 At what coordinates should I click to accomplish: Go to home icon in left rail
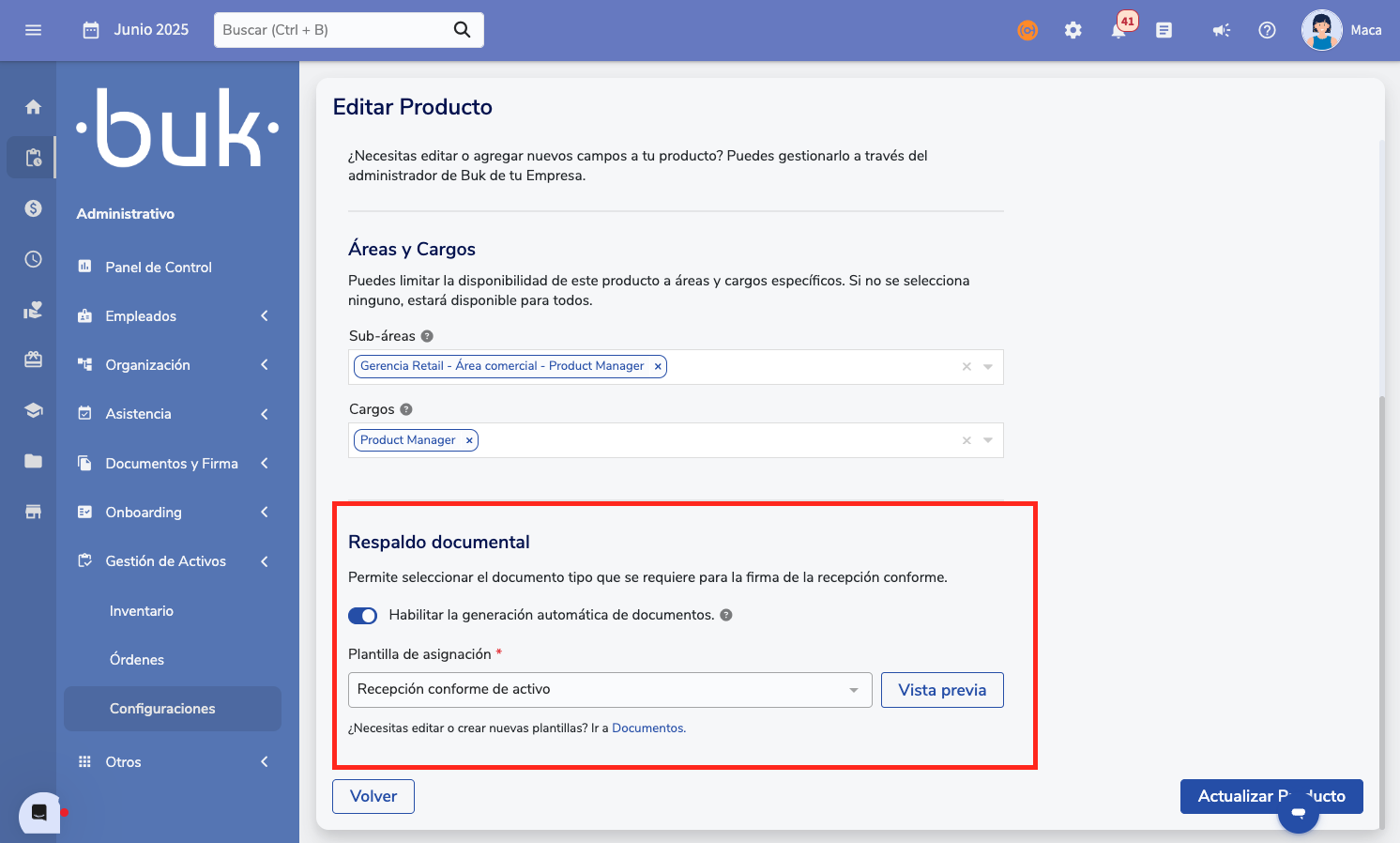[x=33, y=107]
